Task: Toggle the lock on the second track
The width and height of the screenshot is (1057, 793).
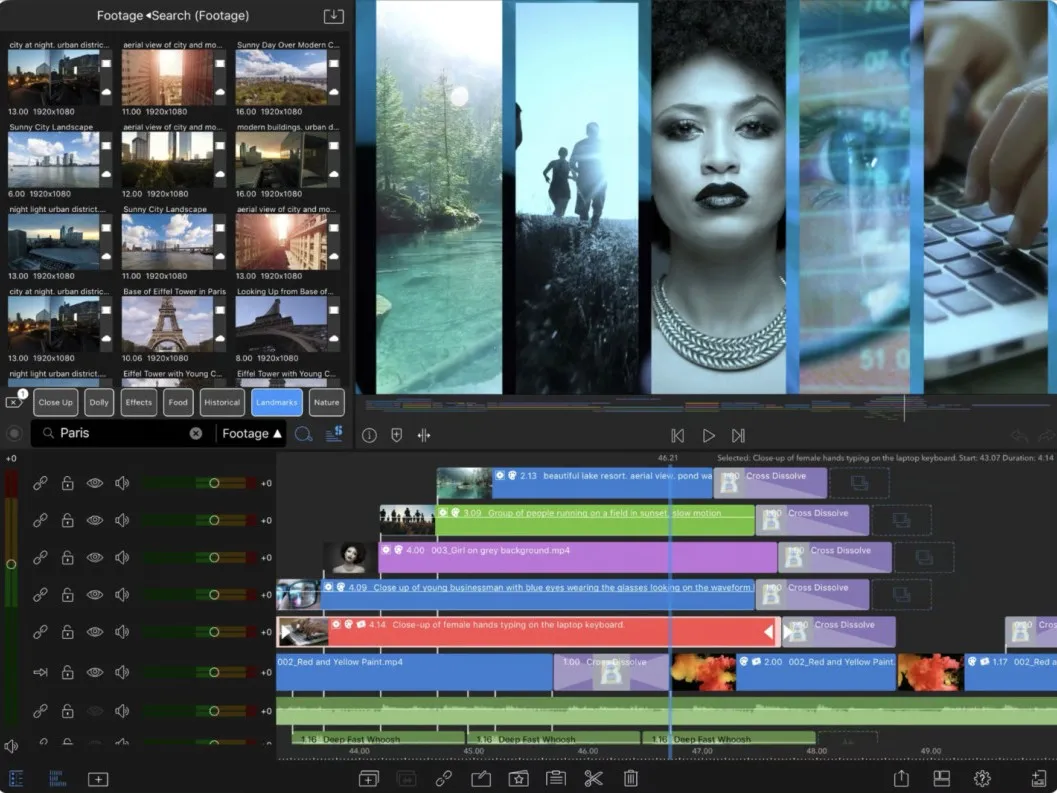Action: tap(67, 520)
